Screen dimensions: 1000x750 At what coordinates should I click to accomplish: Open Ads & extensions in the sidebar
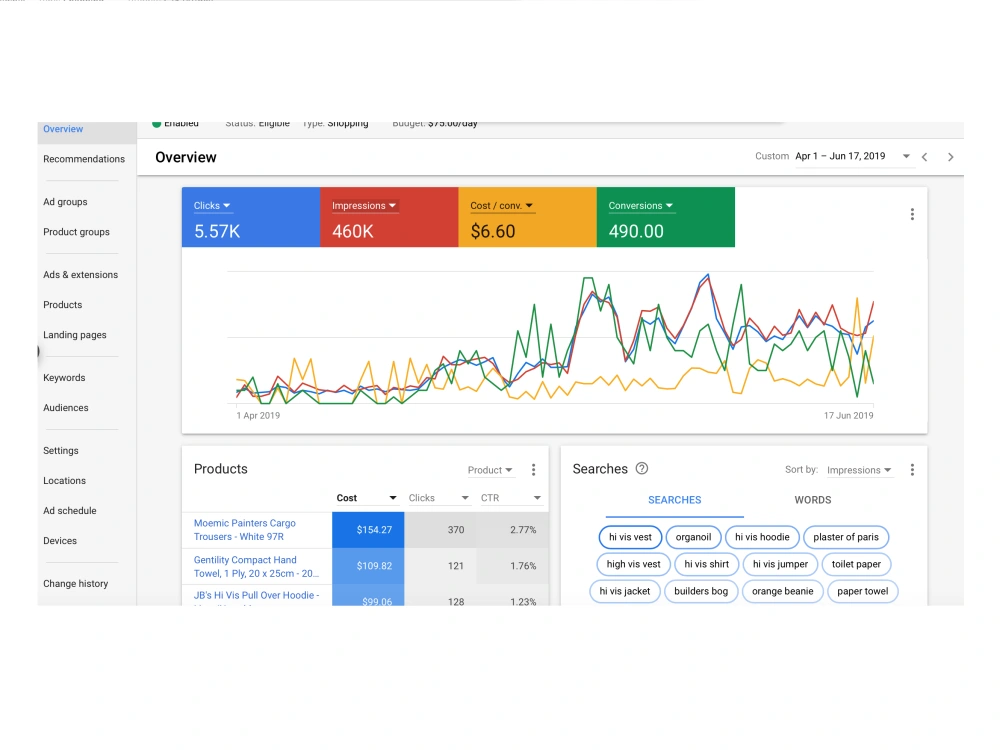coord(80,275)
